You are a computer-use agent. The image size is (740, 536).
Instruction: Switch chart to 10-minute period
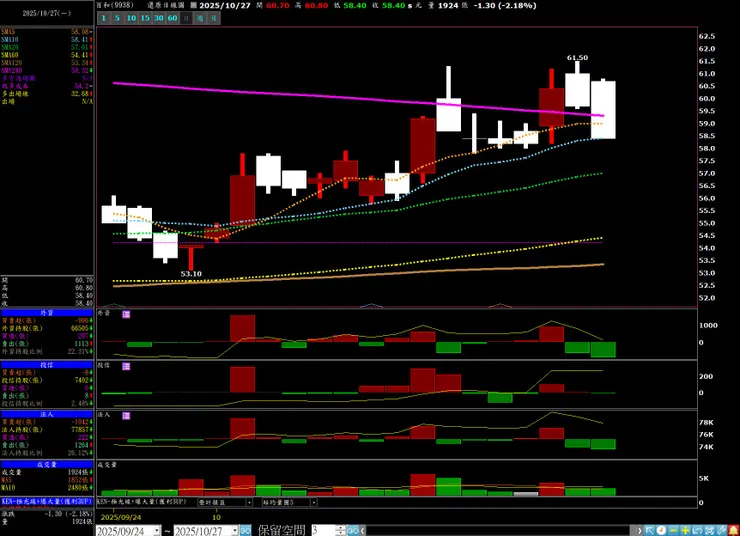(131, 18)
